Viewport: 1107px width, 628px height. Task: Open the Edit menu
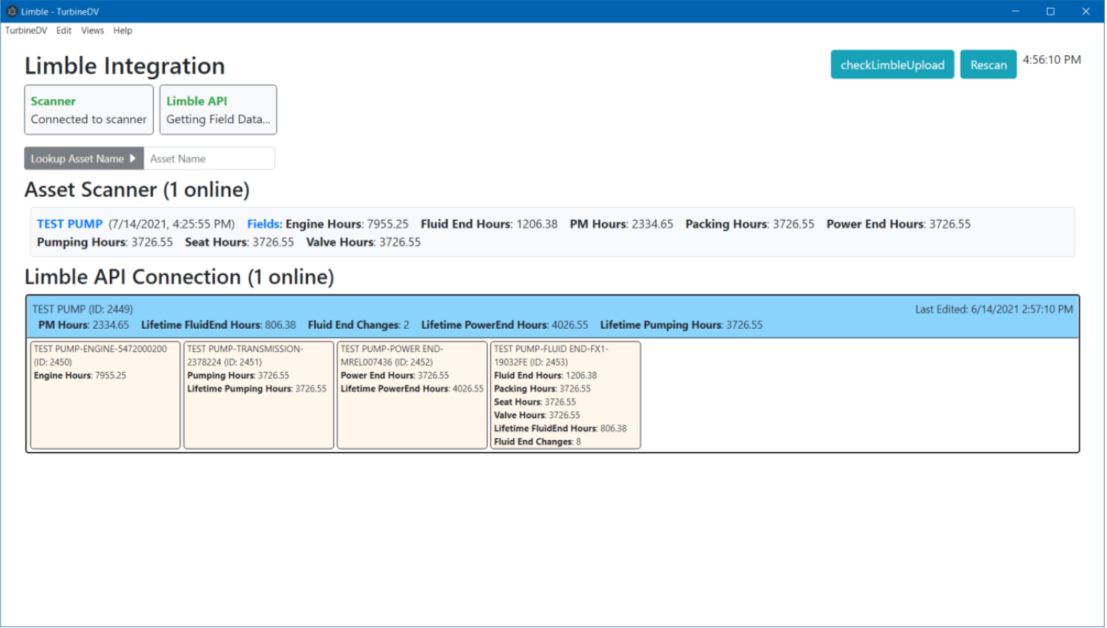62,30
